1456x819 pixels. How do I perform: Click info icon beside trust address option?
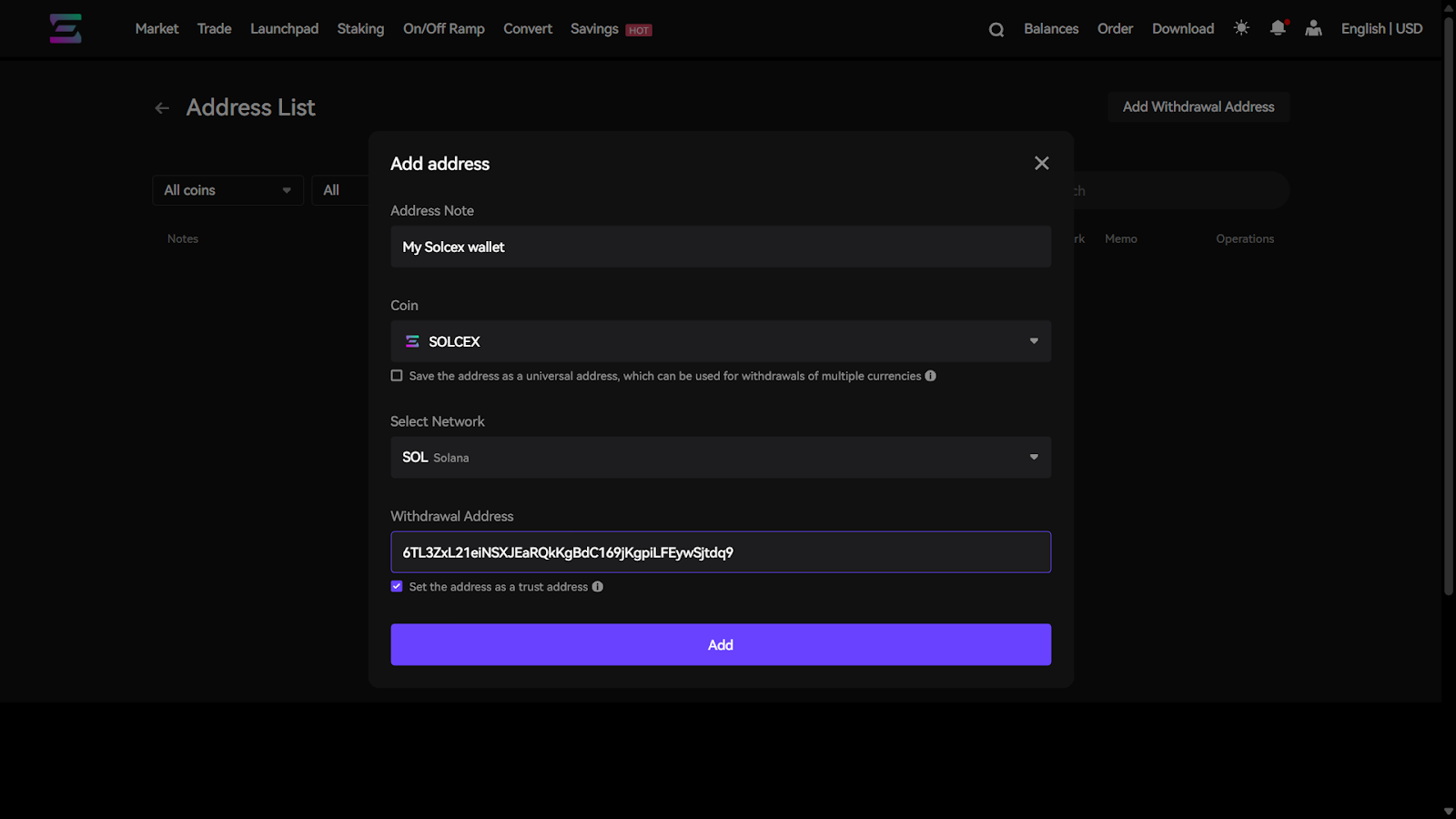[x=598, y=587]
